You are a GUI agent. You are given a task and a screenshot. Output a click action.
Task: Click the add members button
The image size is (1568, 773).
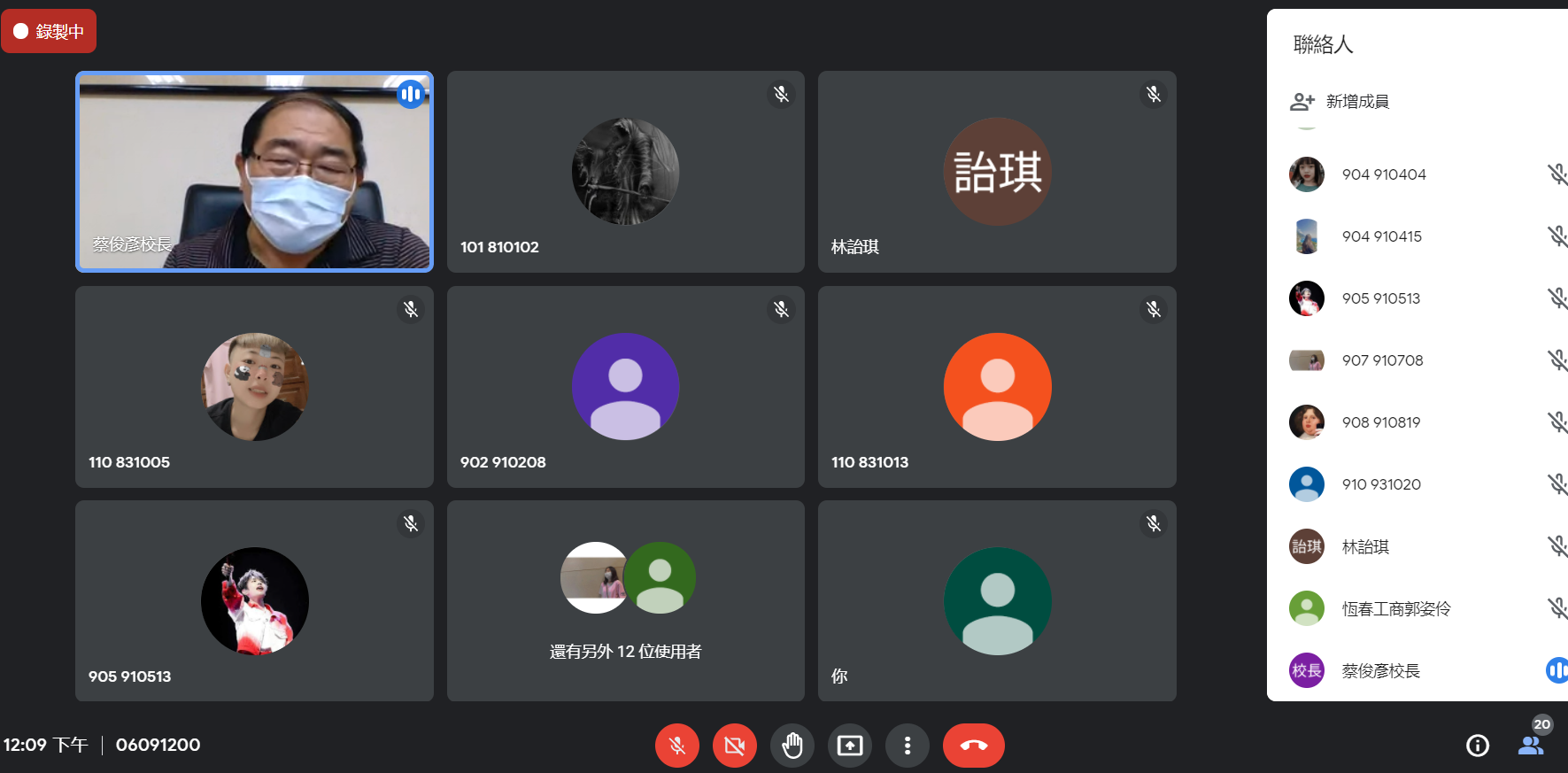[x=1340, y=102]
